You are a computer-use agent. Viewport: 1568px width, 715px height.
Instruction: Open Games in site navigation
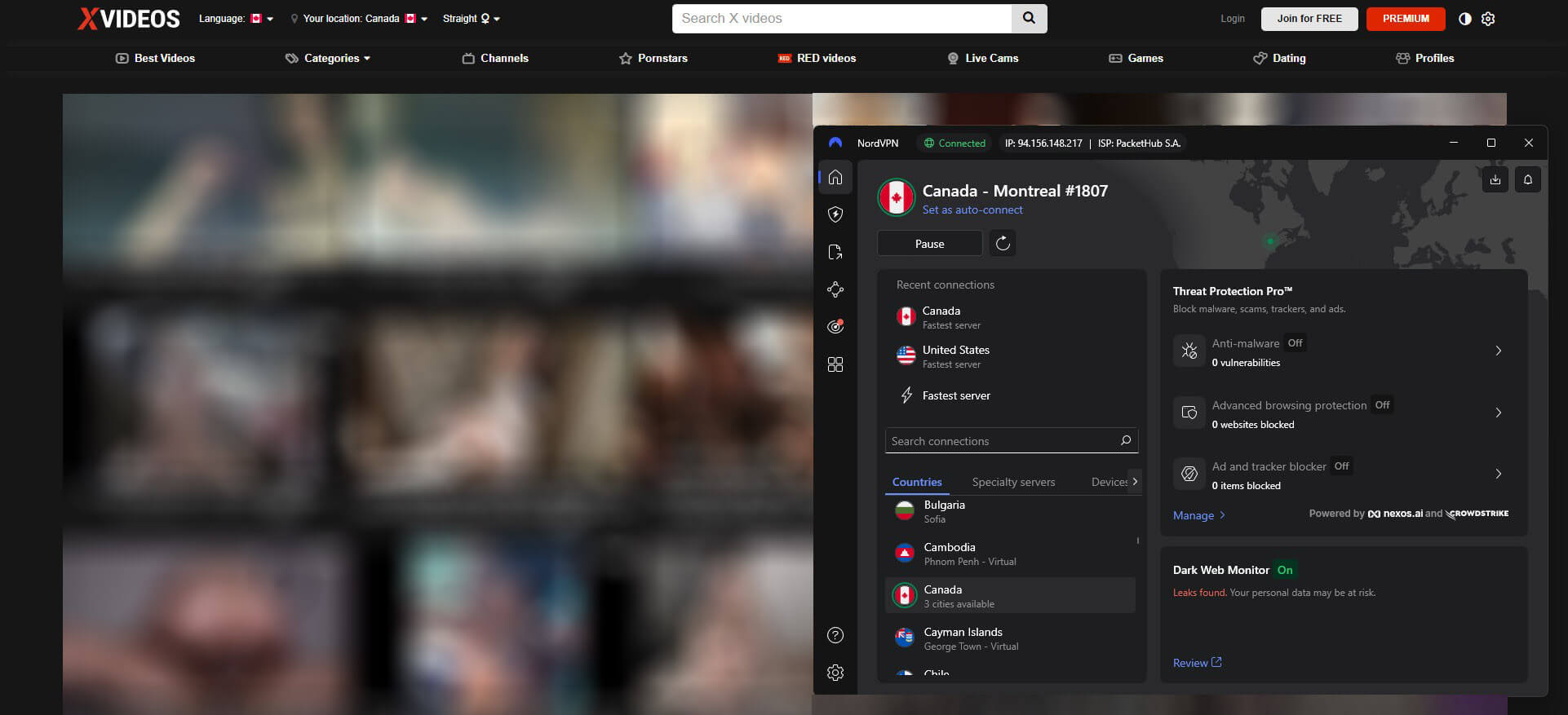1136,58
